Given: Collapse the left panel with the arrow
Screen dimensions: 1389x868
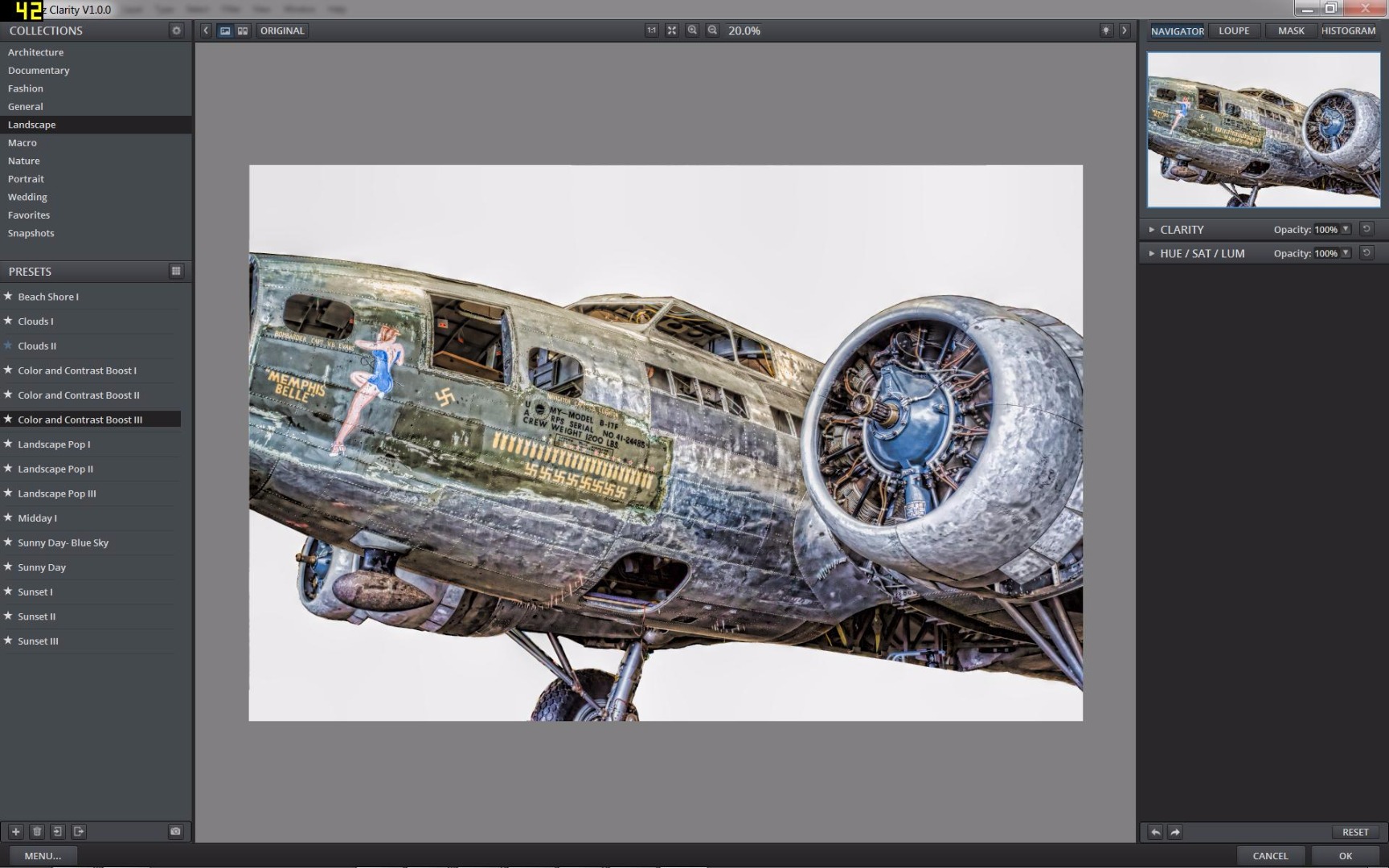Looking at the screenshot, I should click(206, 31).
